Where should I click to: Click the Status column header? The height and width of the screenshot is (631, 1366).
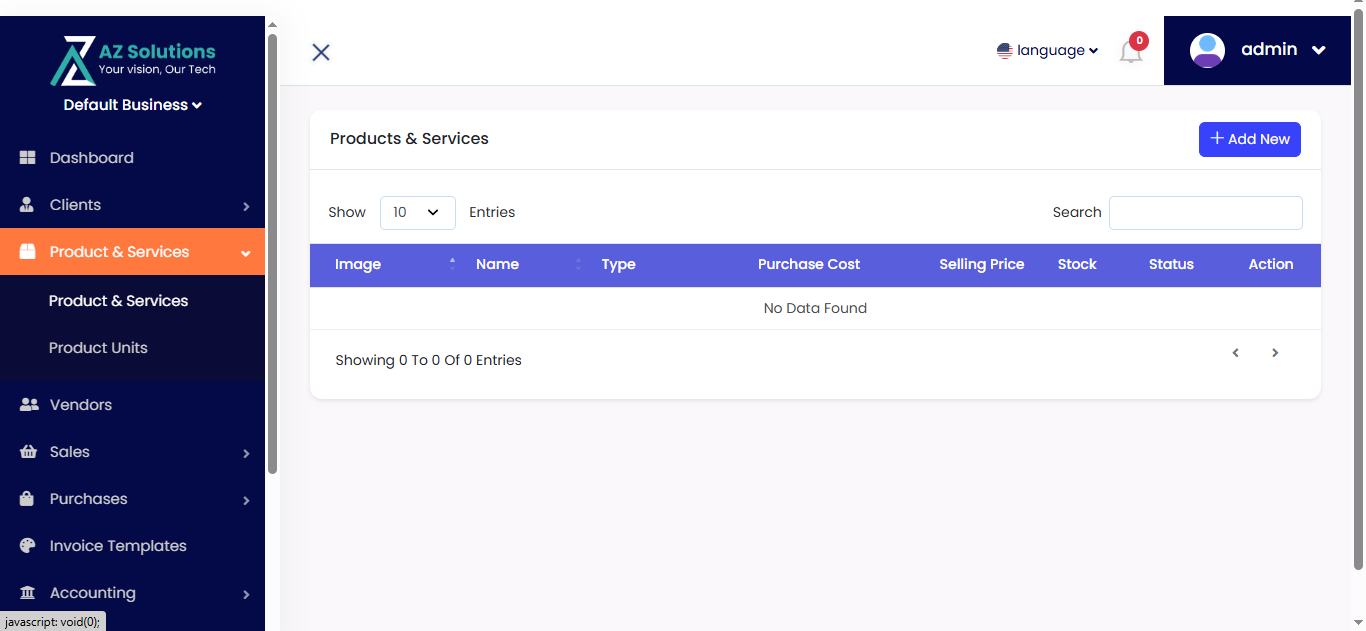pyautogui.click(x=1171, y=264)
